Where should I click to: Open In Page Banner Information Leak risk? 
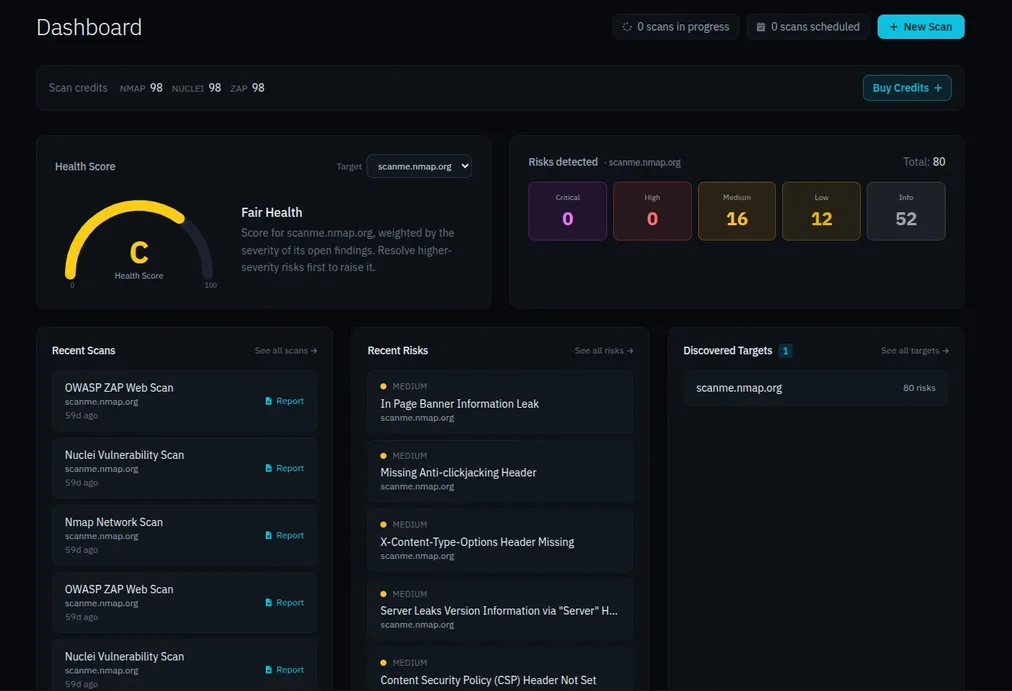500,401
